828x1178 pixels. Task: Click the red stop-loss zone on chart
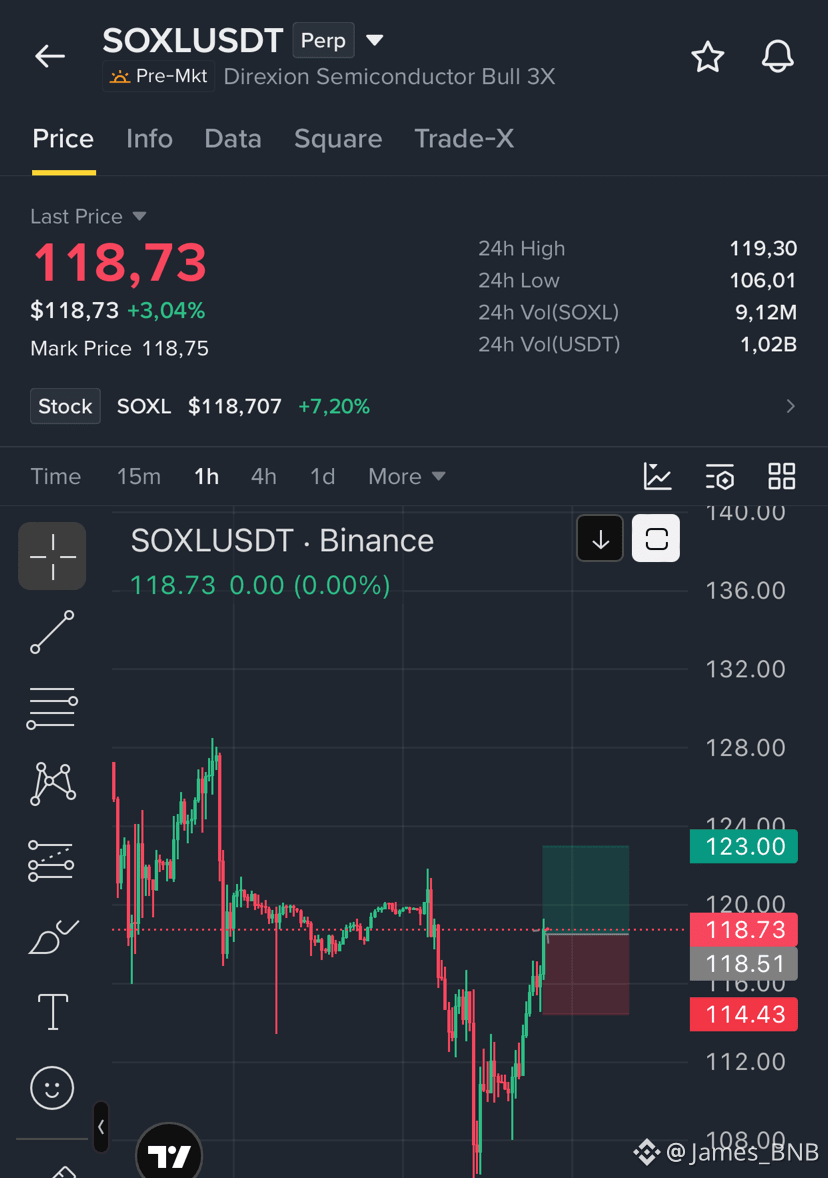(585, 974)
